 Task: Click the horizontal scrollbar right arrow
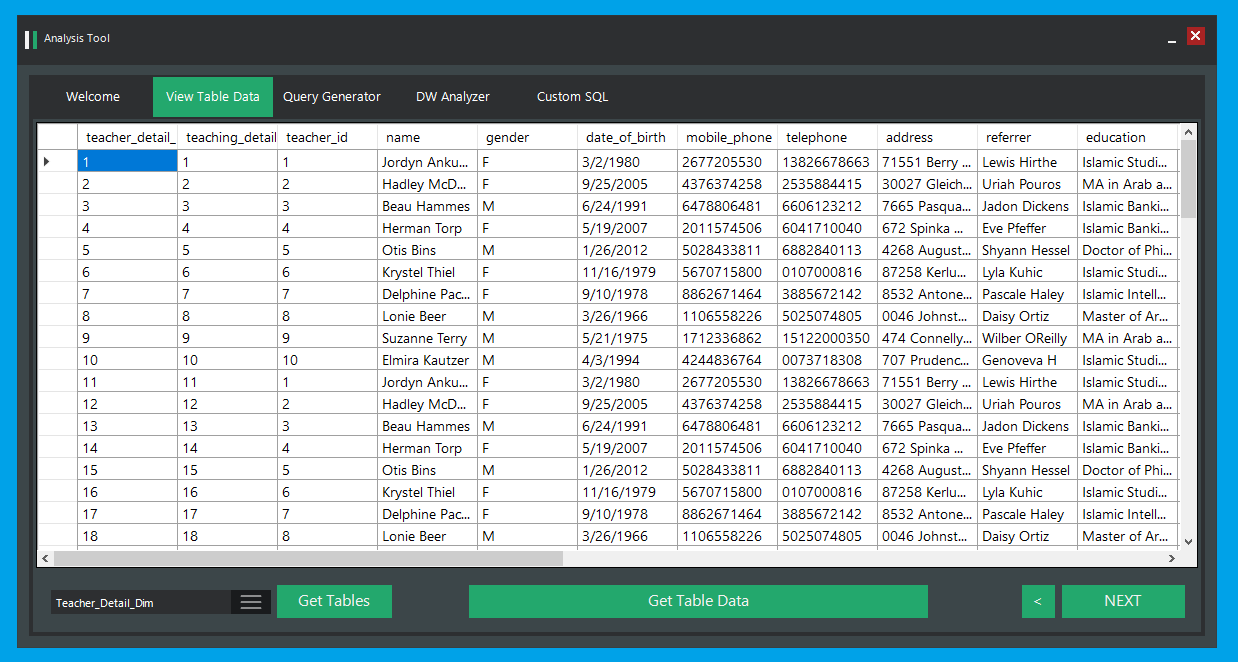(1173, 558)
